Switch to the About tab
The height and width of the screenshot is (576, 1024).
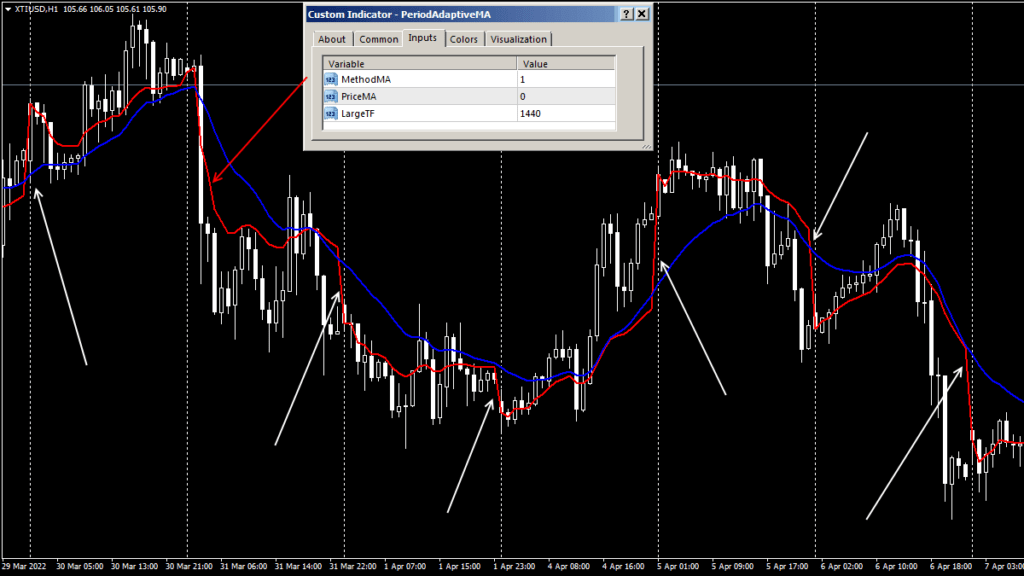tap(331, 39)
